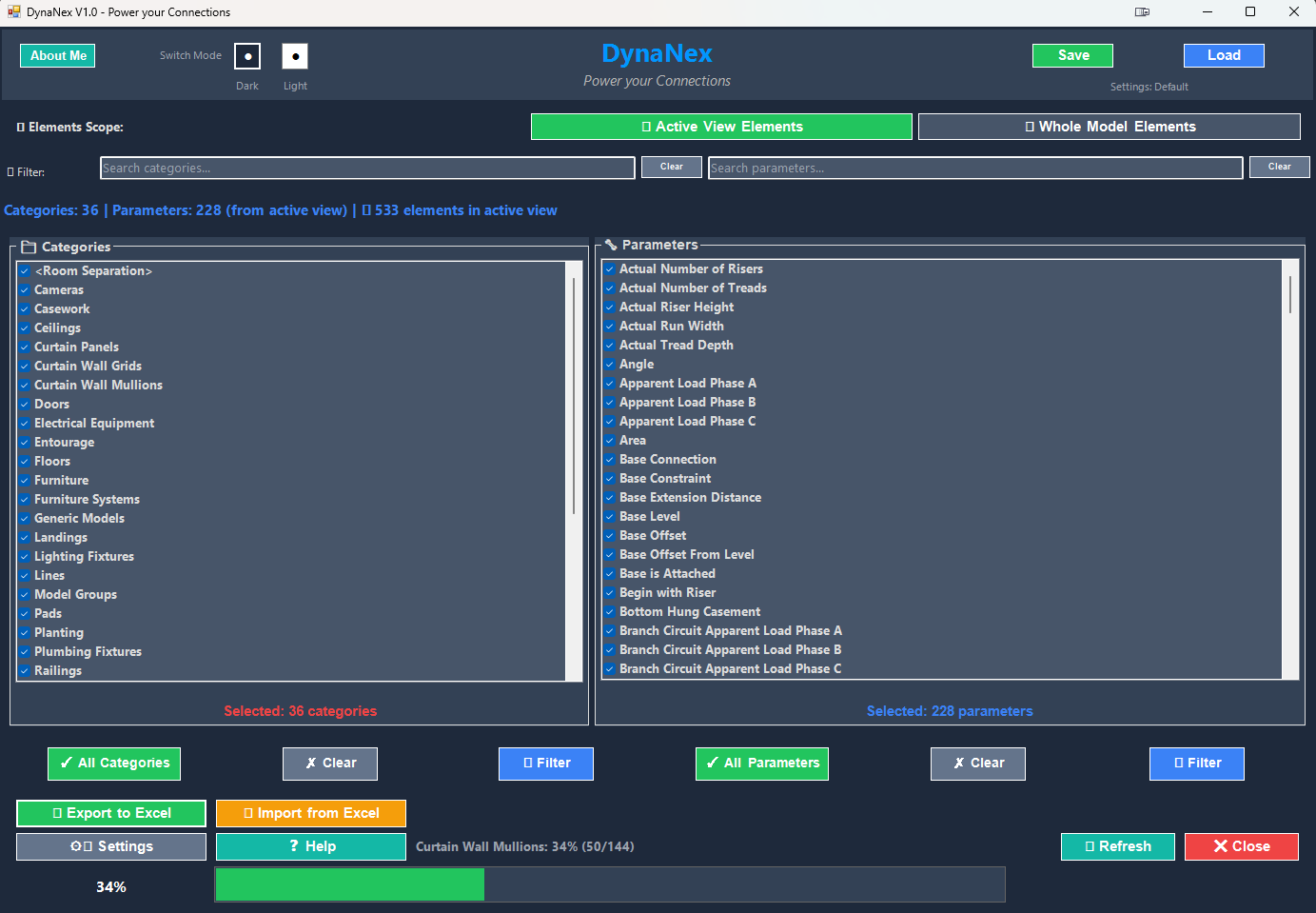The height and width of the screenshot is (913, 1316).
Task: Switch scope to Whole Model Elements
Action: click(1110, 126)
